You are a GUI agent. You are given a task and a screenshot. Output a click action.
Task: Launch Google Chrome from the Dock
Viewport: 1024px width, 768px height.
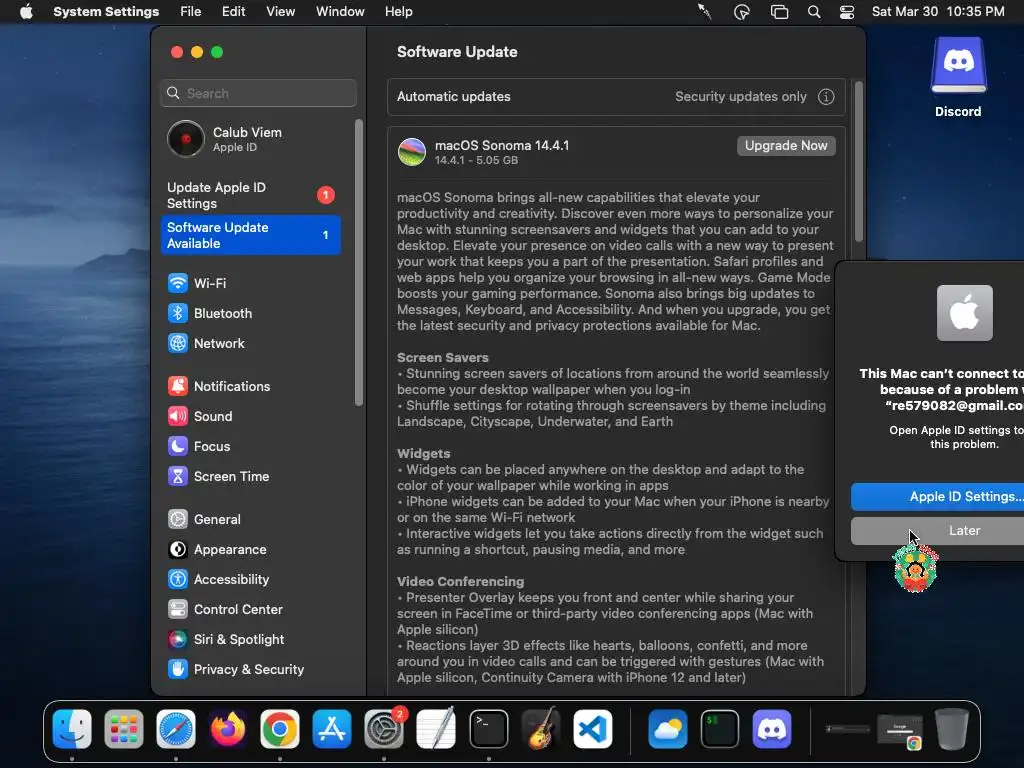click(280, 729)
